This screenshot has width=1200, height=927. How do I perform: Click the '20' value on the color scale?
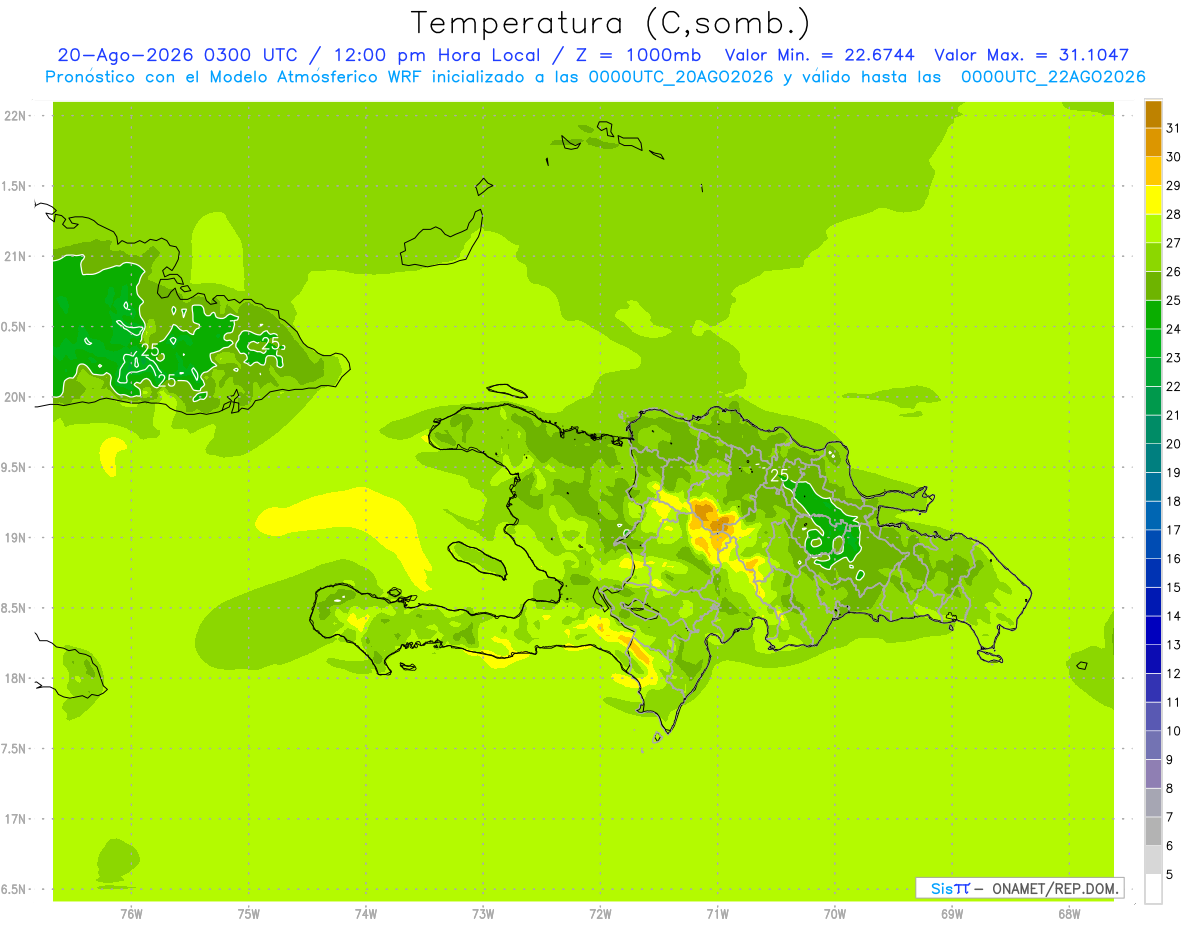pyautogui.click(x=1173, y=443)
